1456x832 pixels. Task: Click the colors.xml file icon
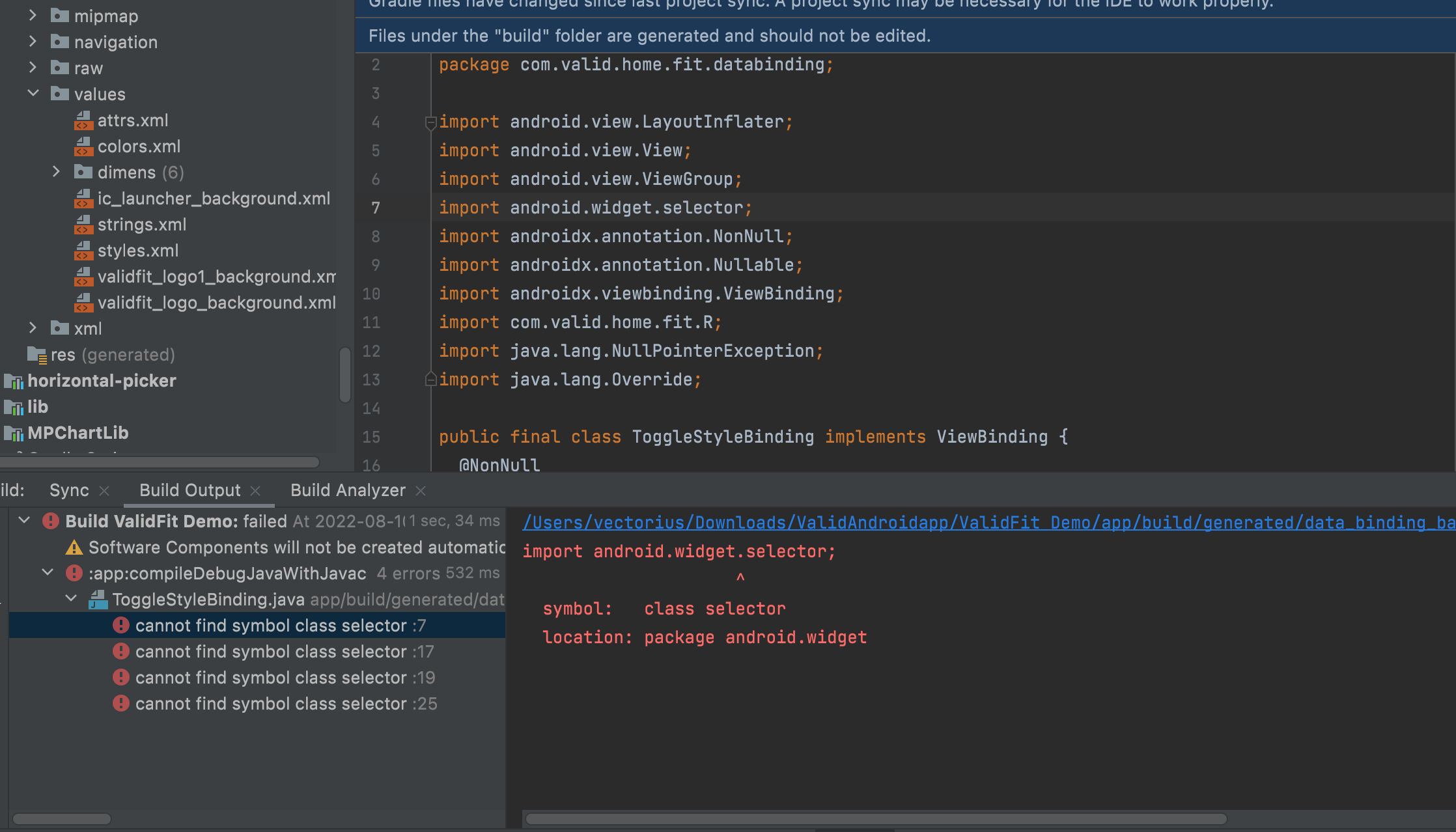83,146
